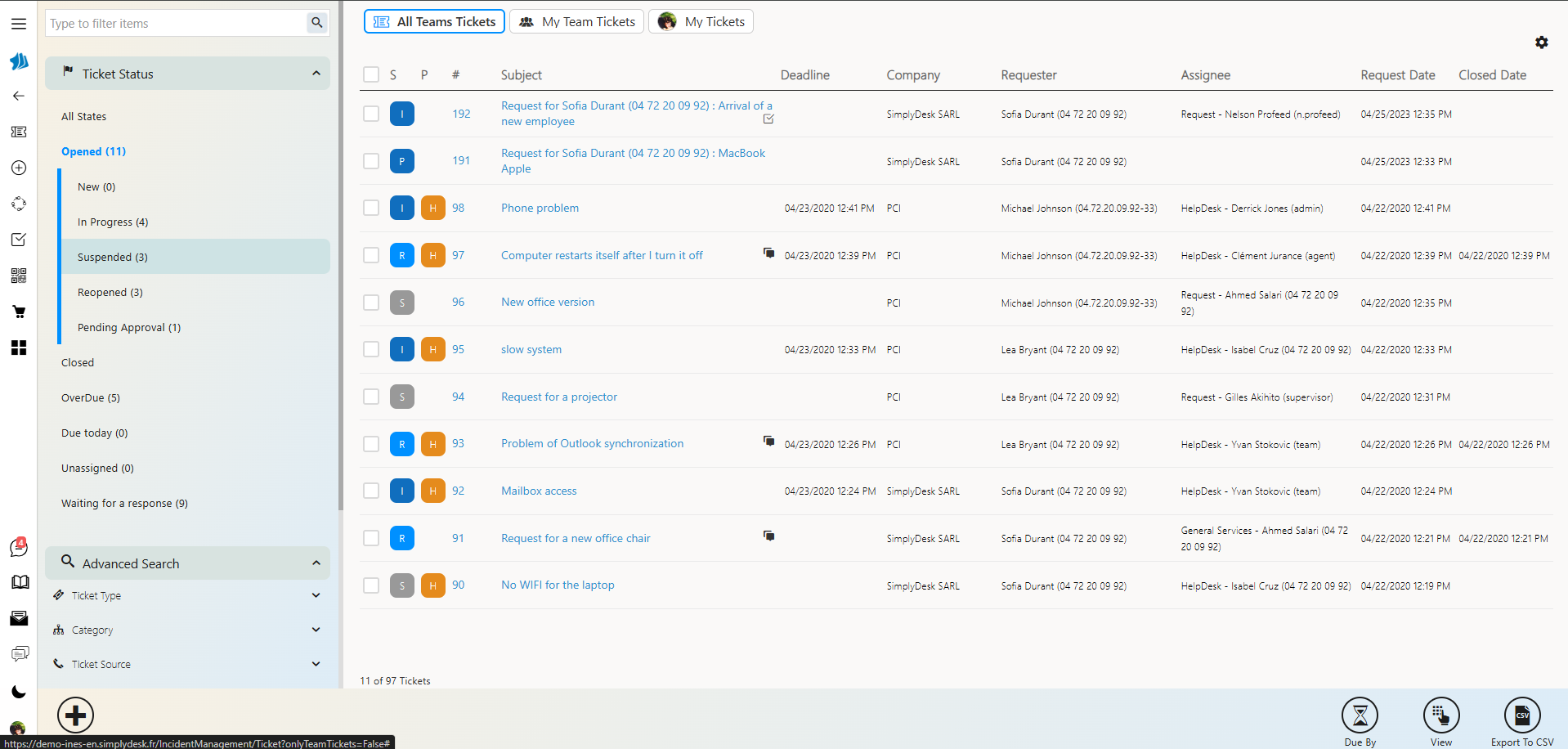Open the My Team Tickets tab
This screenshot has height=749, width=1568.
click(576, 21)
